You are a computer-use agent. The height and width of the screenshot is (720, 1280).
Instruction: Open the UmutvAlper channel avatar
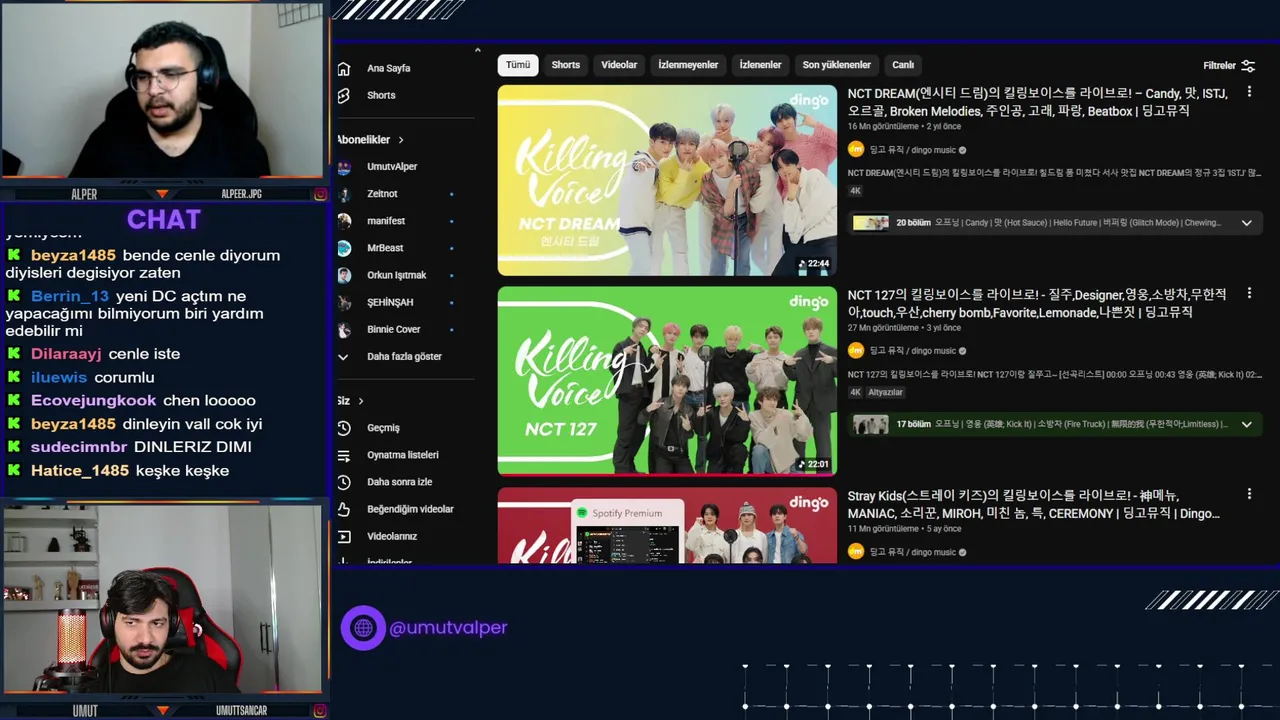[x=344, y=167]
